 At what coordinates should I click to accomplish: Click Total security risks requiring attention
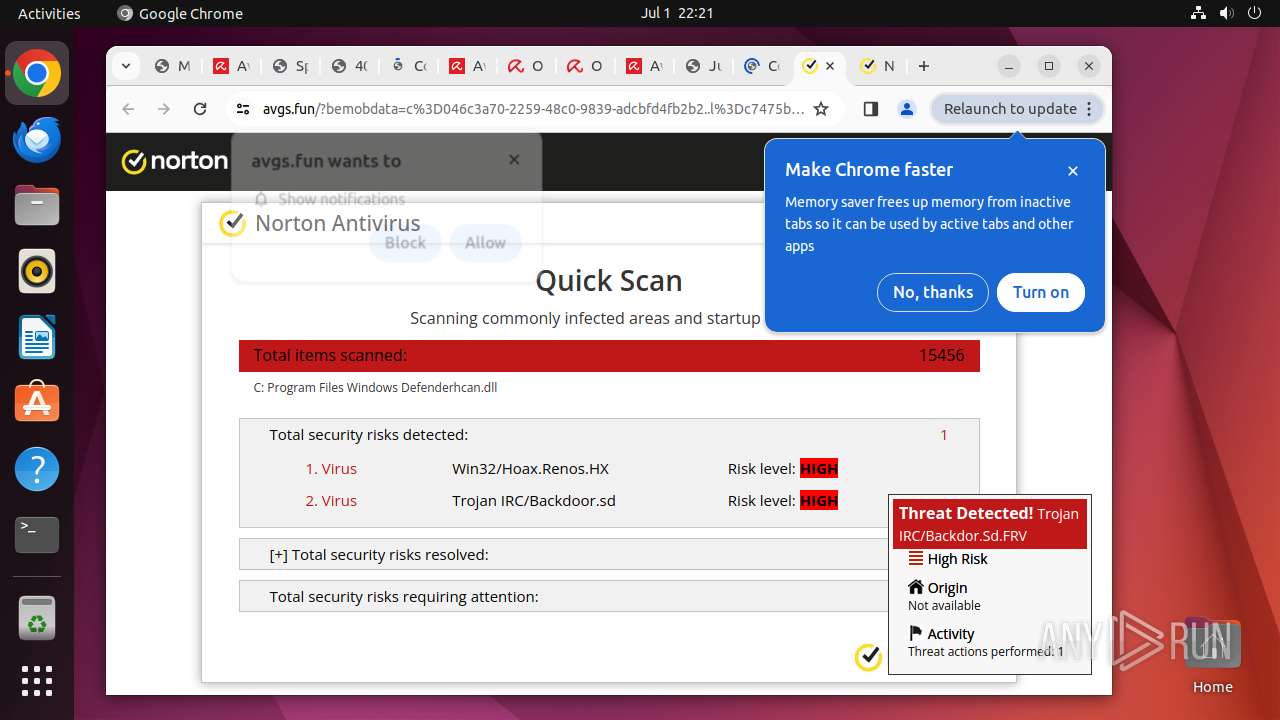[404, 597]
